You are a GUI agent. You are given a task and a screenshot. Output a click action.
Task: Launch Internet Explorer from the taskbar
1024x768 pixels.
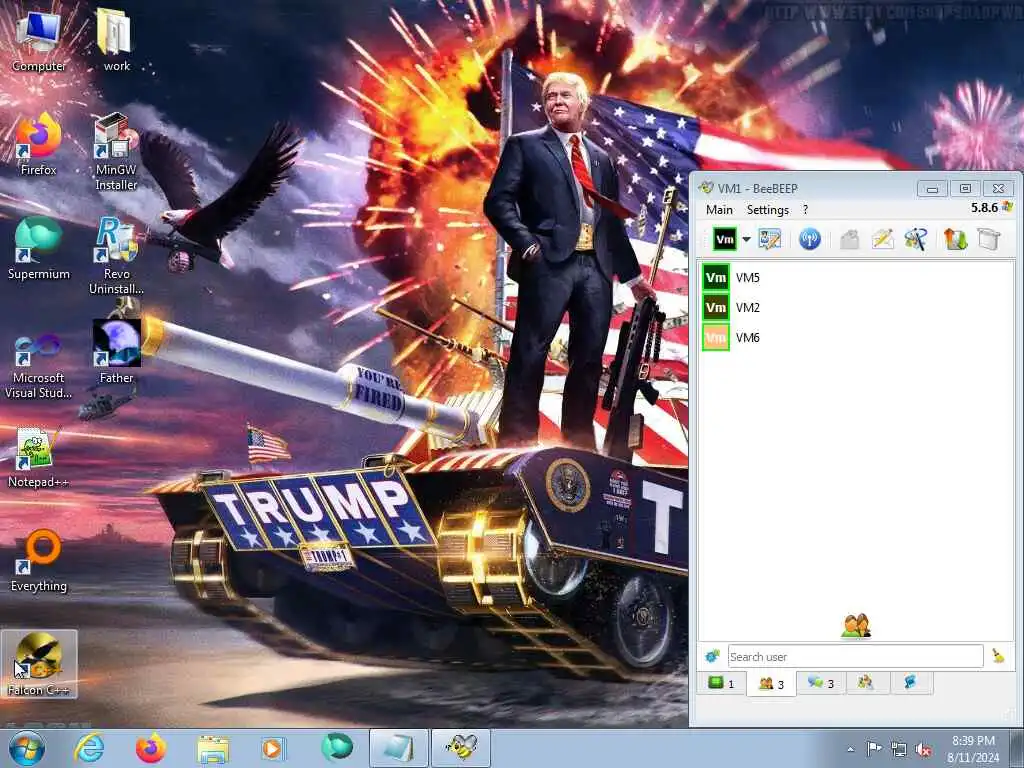click(x=89, y=748)
